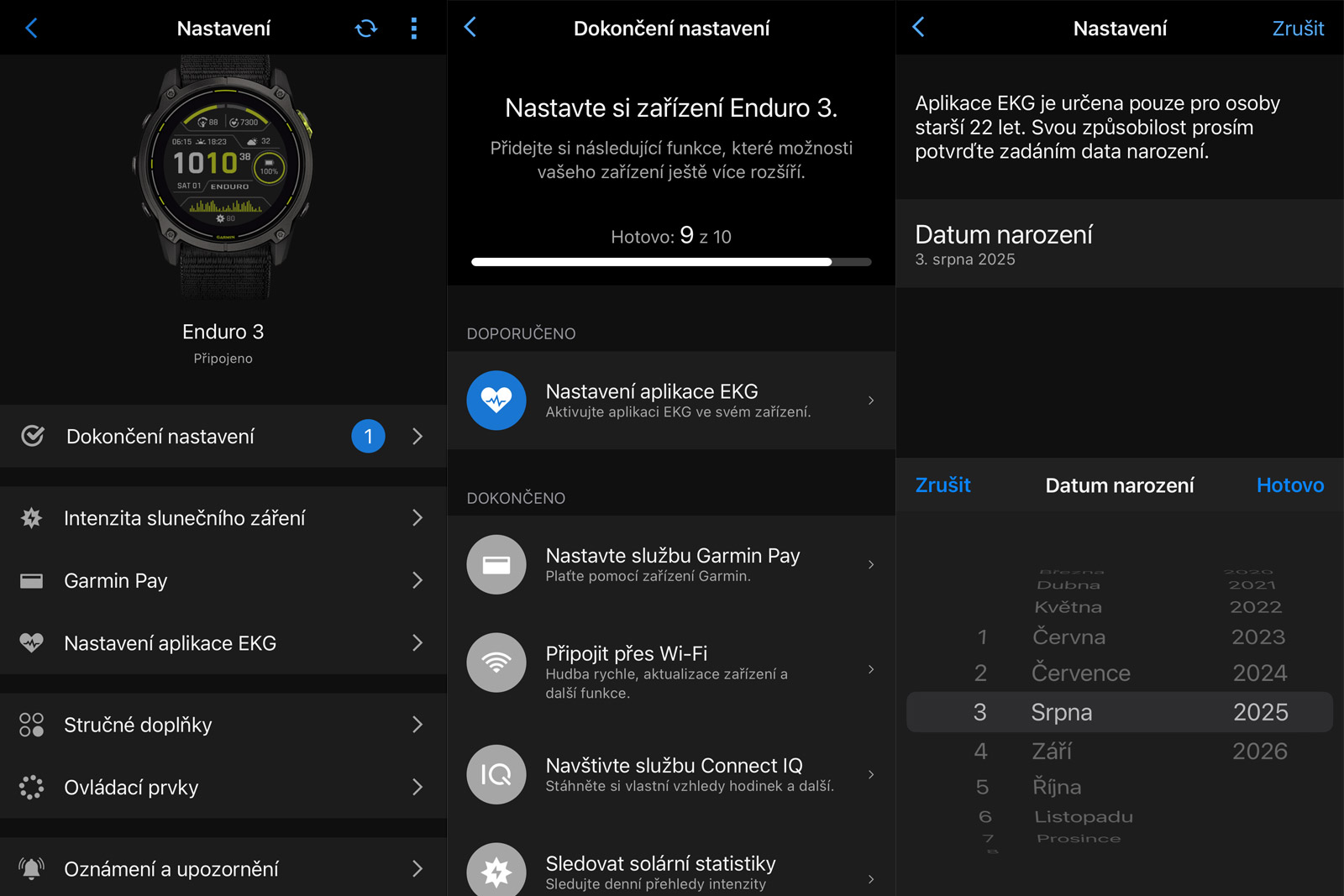The image size is (1344, 896).
Task: Tap the Connect IQ icon
Action: click(496, 774)
